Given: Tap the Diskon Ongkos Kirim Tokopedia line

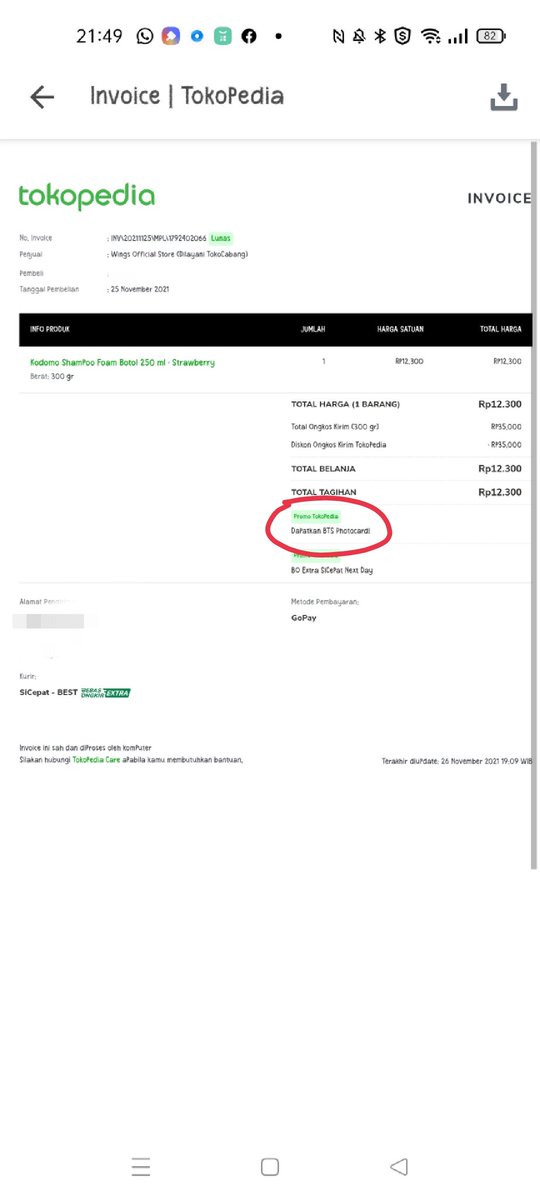Looking at the screenshot, I should click(406, 444).
